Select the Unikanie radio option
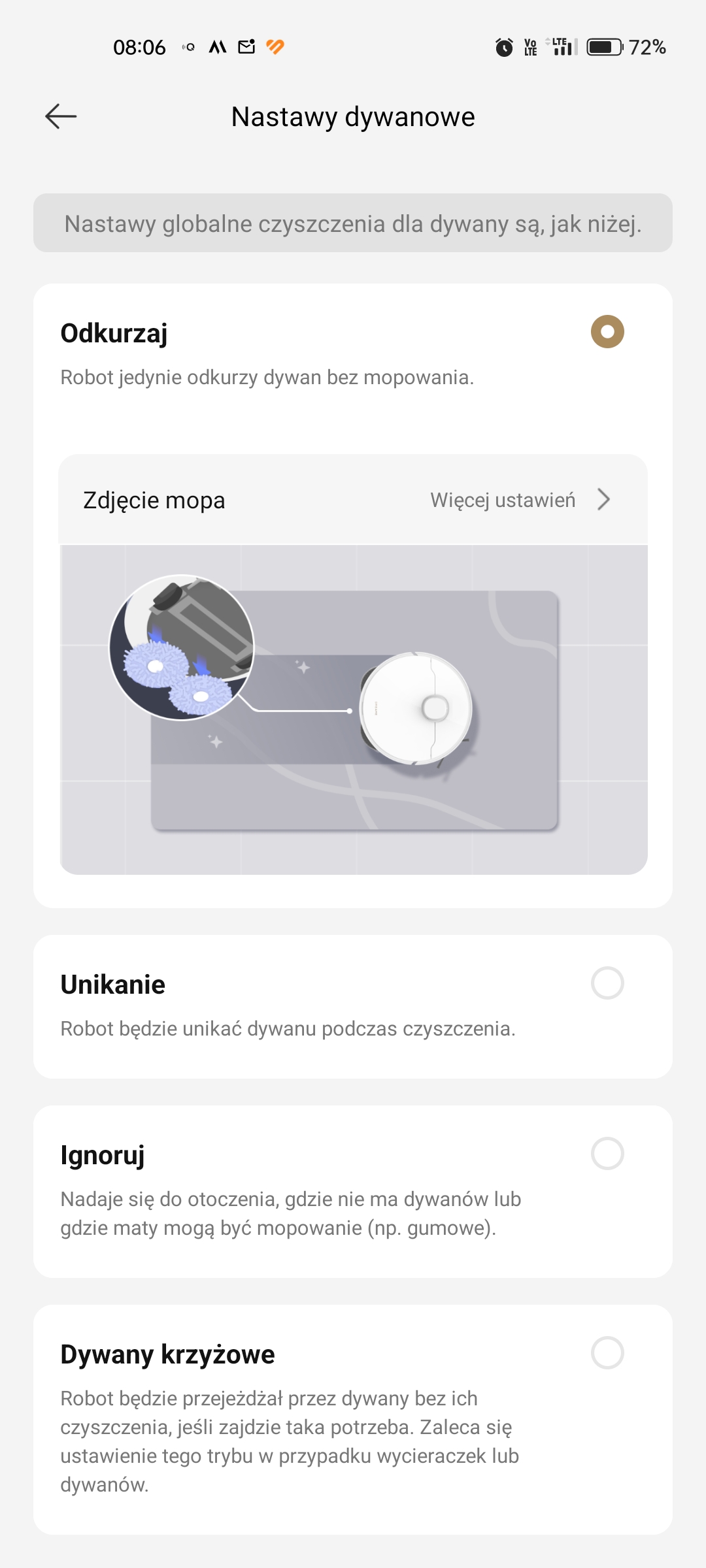Viewport: 706px width, 1568px height. coord(607,983)
